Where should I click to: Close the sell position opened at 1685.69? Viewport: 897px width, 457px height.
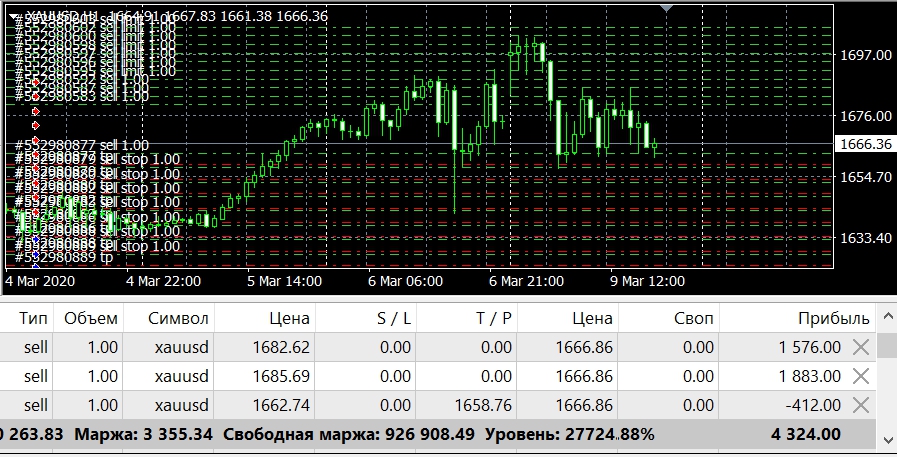[x=861, y=376]
